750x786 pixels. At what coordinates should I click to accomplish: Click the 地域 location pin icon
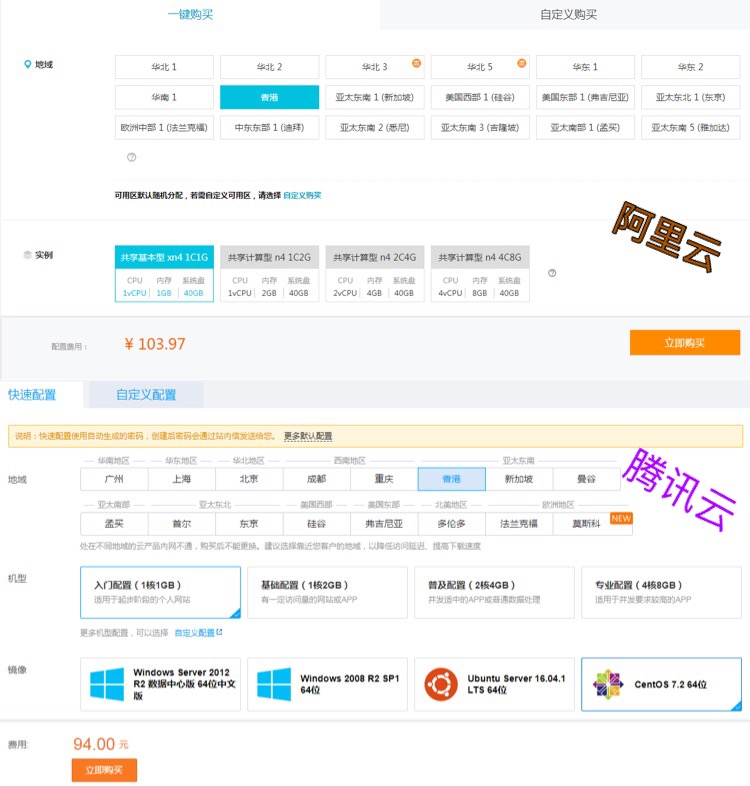[28, 64]
